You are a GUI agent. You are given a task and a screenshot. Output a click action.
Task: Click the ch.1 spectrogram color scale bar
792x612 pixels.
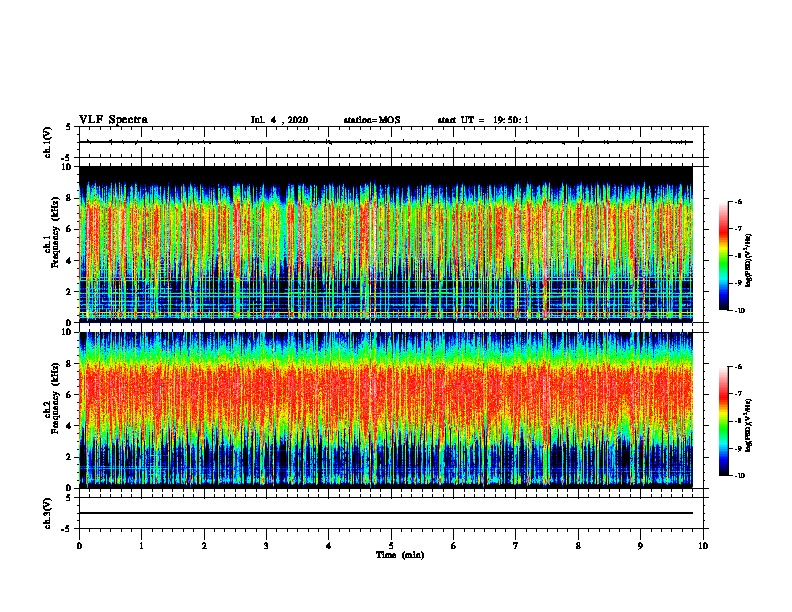pyautogui.click(x=724, y=256)
